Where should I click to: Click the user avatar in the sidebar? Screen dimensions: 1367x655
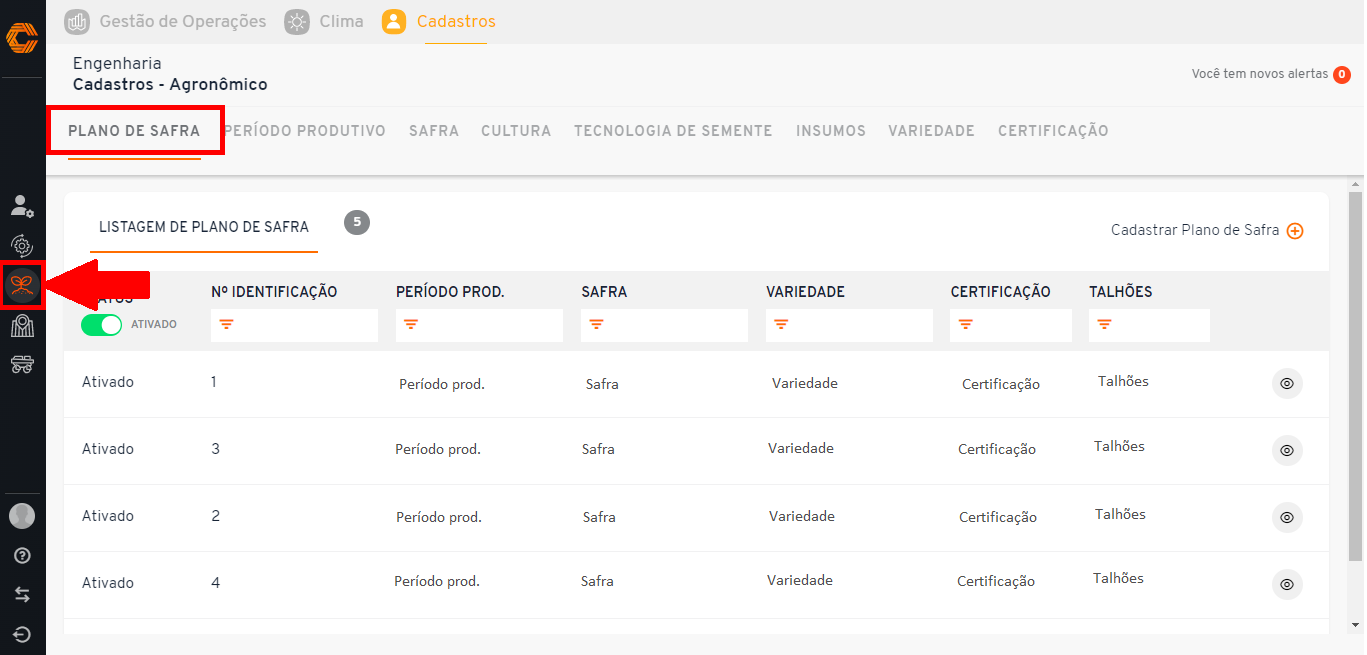point(22,516)
